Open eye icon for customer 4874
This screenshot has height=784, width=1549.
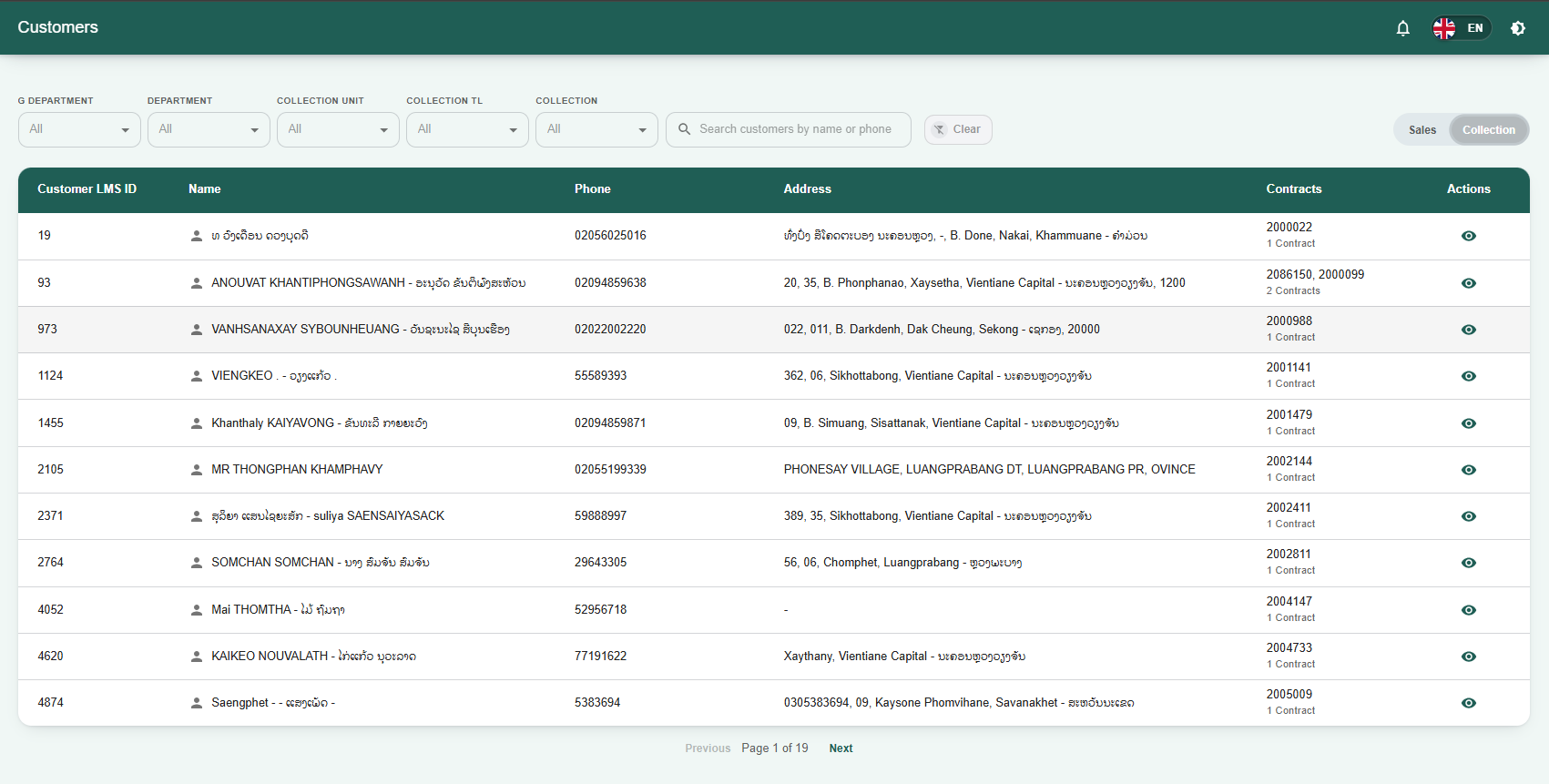click(1469, 703)
